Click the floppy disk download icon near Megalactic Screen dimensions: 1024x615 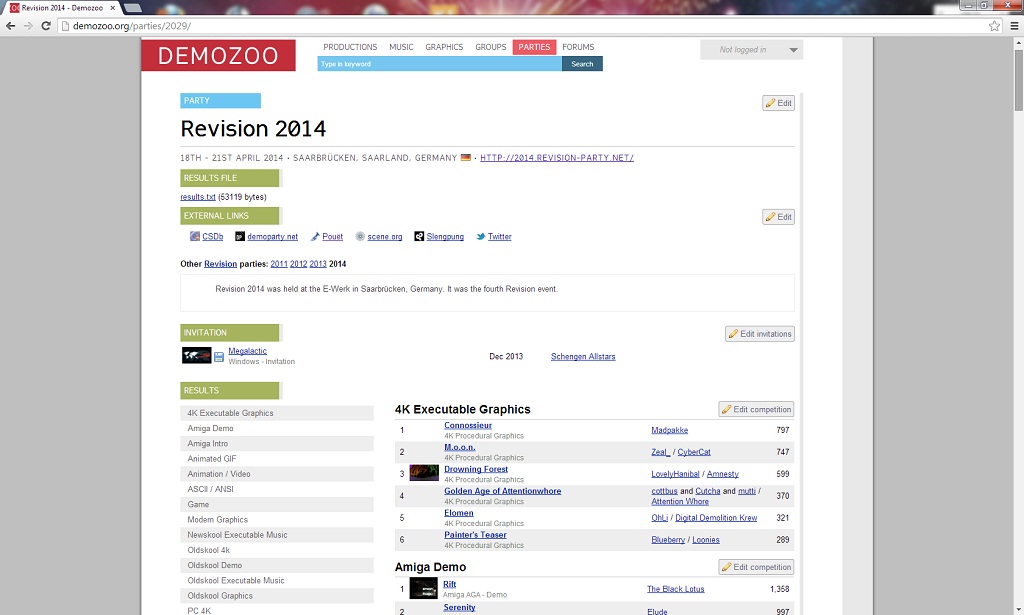click(x=219, y=356)
